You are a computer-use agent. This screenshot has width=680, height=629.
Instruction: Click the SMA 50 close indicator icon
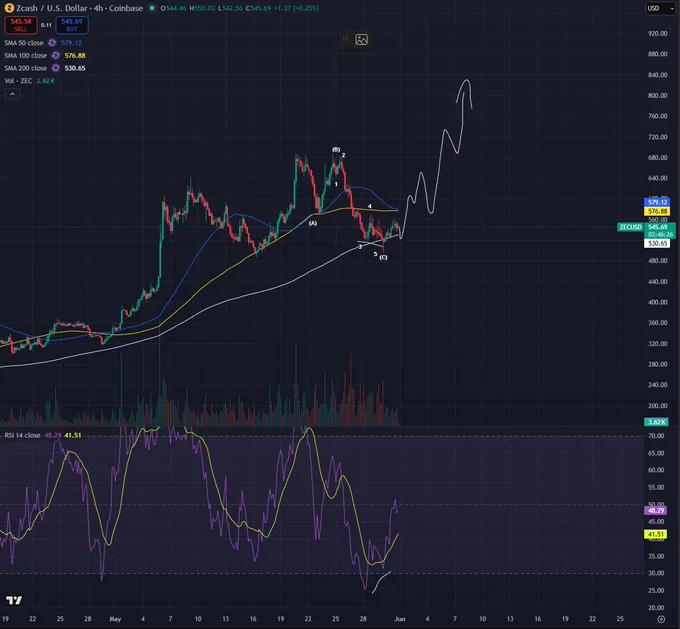(52, 43)
